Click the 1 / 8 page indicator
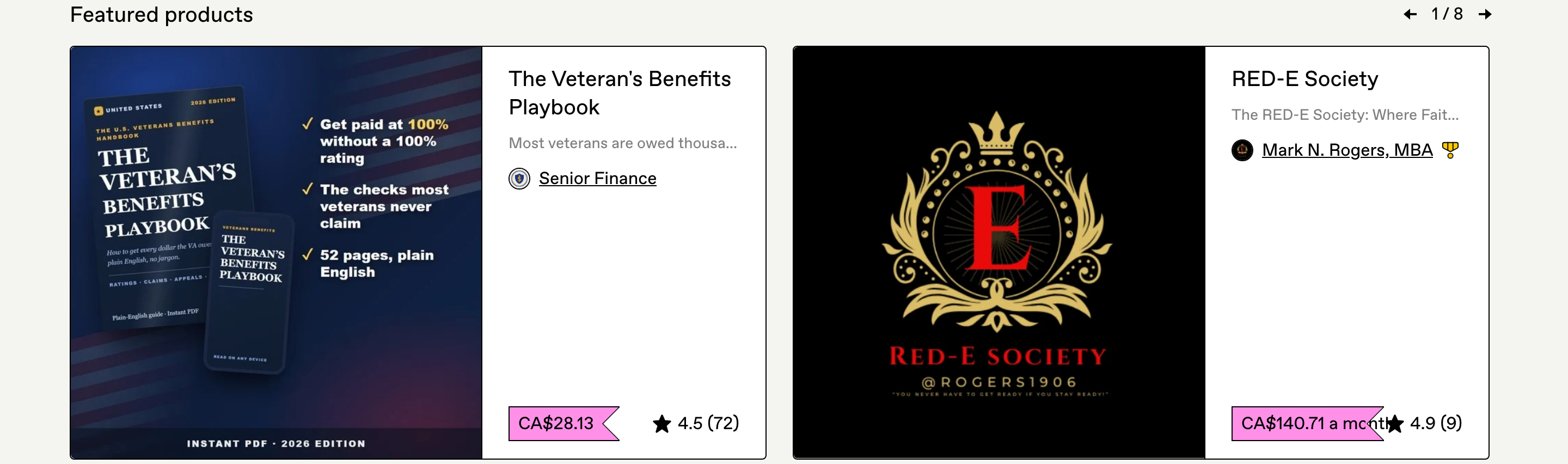This screenshot has height=464, width=1568. (1447, 14)
